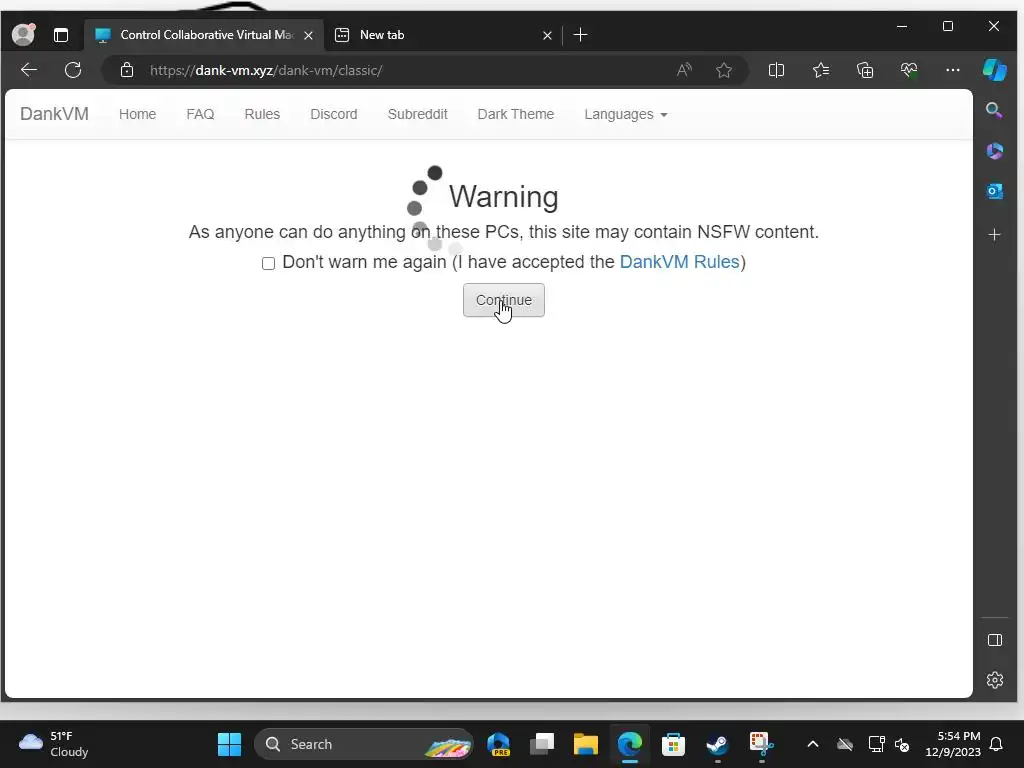Open Task View on the taskbar
1024x768 pixels.
click(x=542, y=744)
